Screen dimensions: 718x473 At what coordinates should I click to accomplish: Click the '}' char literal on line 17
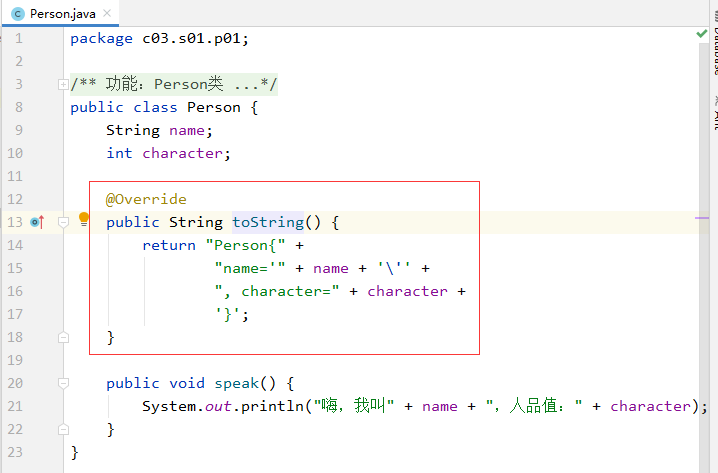[228, 315]
